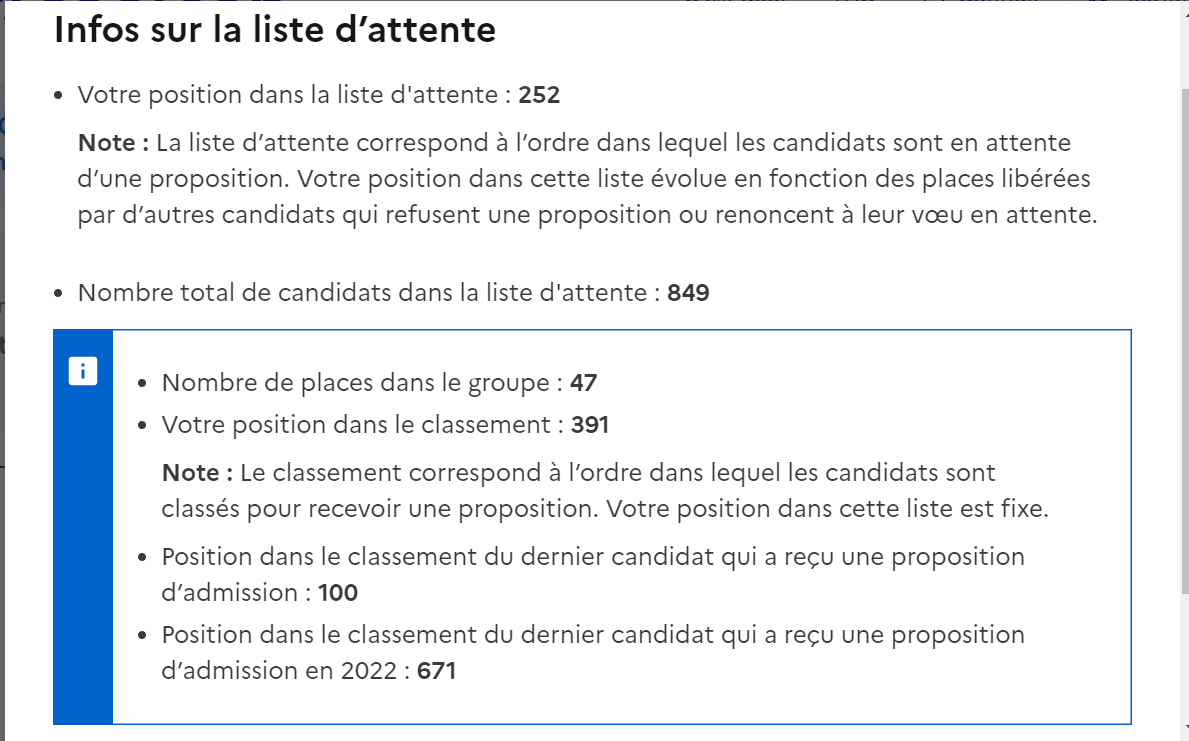Click the last admitted position number 100
1189x741 pixels.
click(338, 593)
